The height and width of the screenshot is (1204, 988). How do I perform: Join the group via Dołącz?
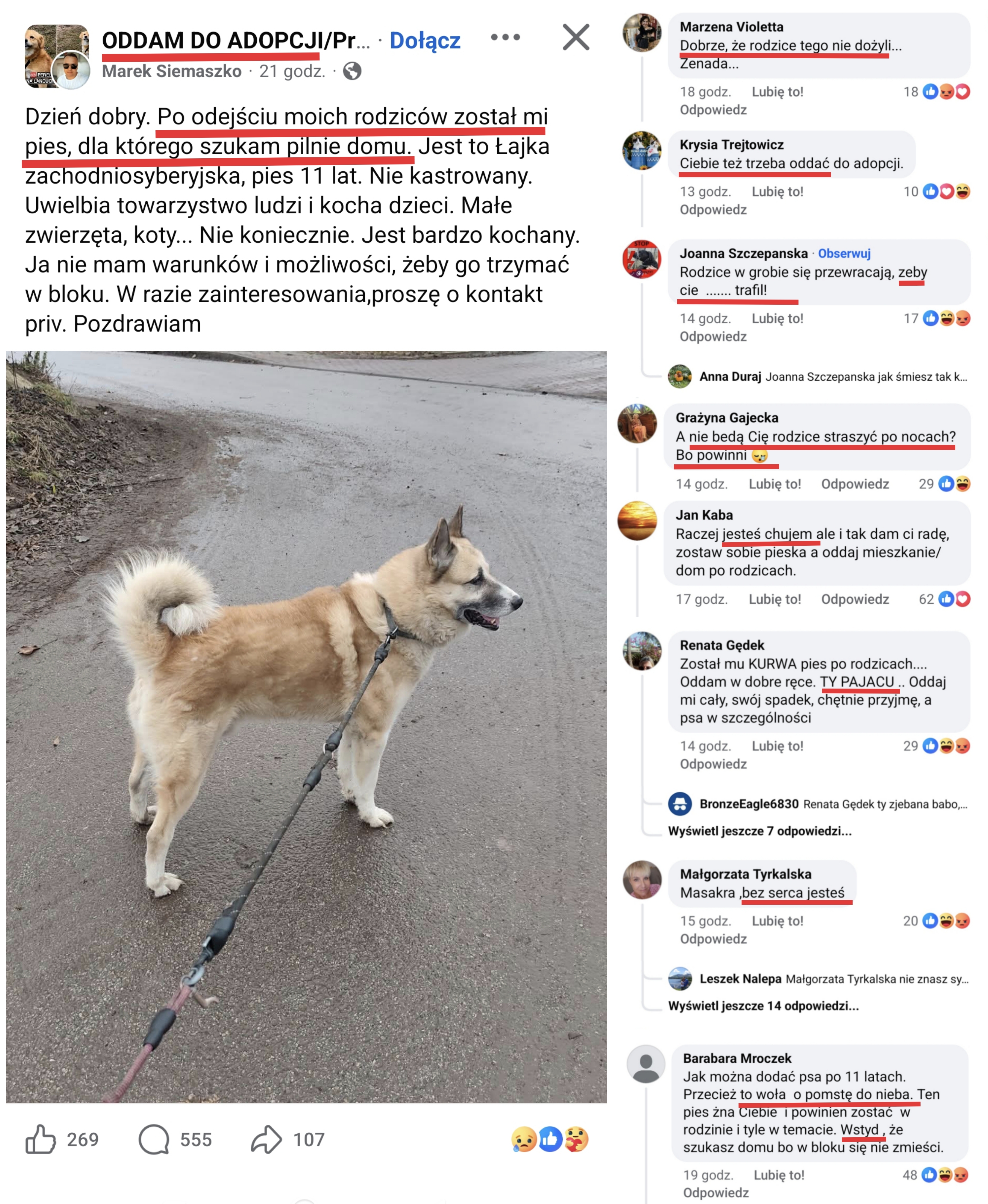point(424,40)
